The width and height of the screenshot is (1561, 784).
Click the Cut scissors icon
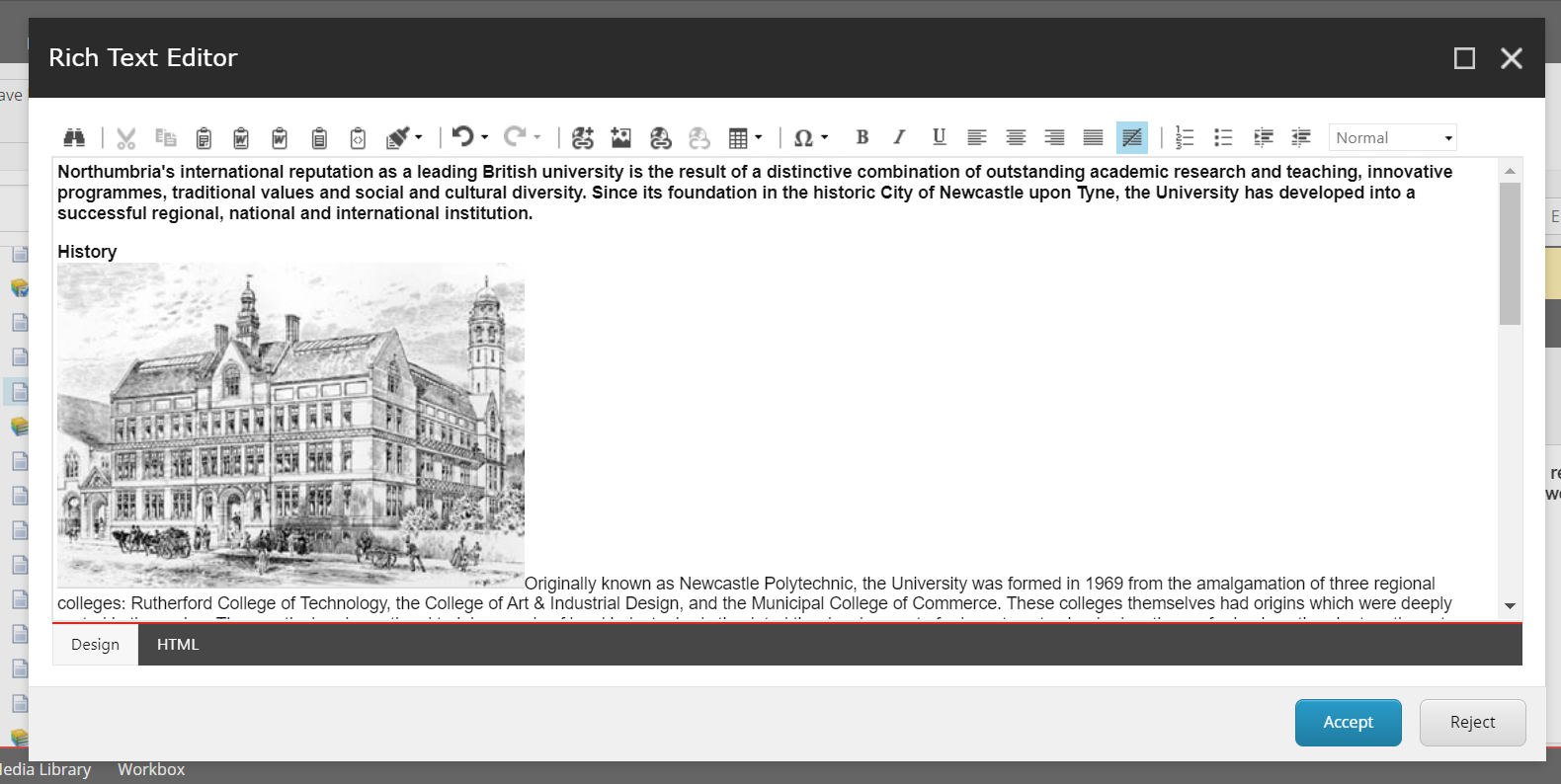125,137
